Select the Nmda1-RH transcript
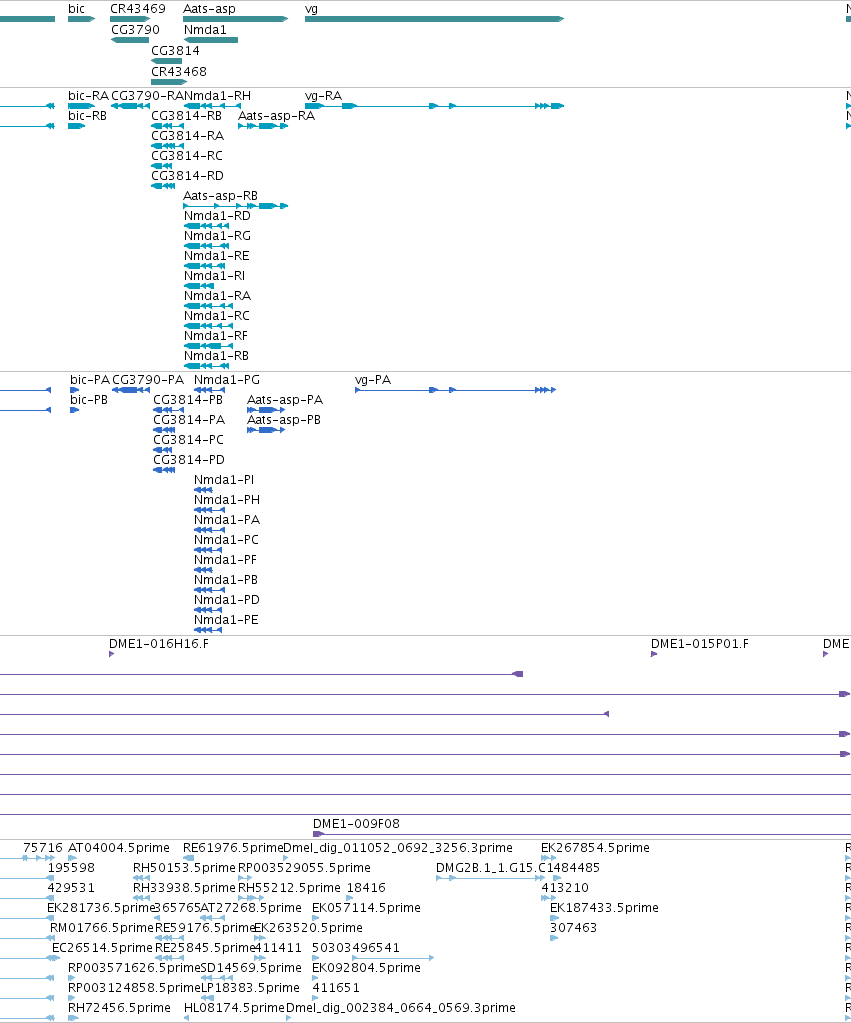The height and width of the screenshot is (1023, 851). (x=211, y=106)
